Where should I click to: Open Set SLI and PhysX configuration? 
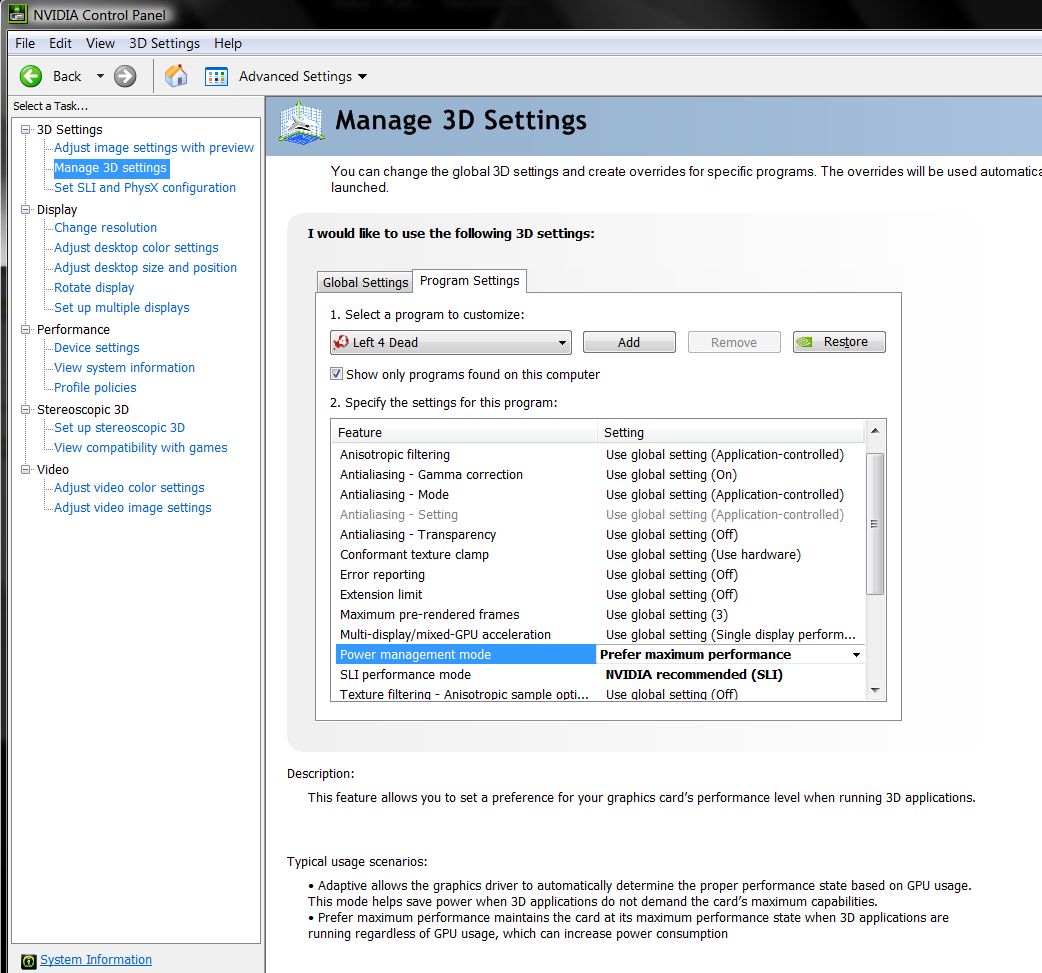point(145,187)
